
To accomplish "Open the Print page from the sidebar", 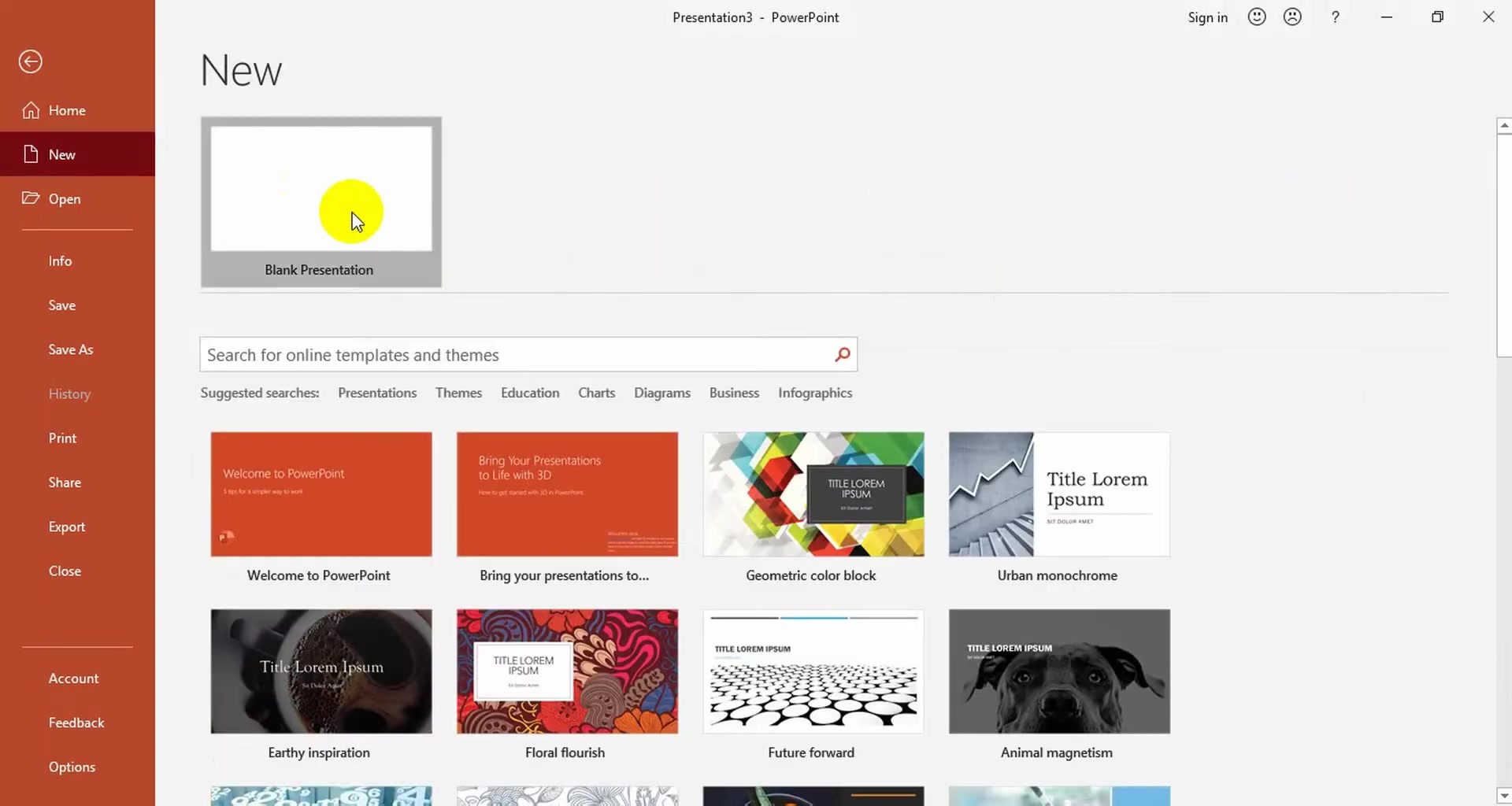I will [63, 438].
